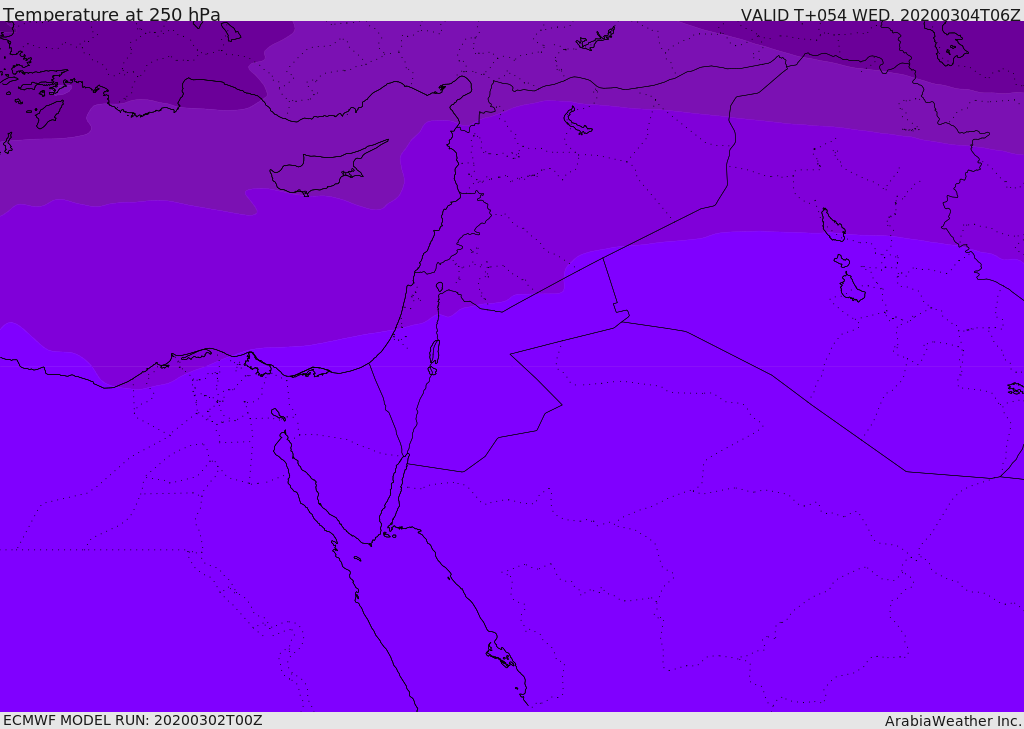Screen dimensions: 1024x729
Task: Click the Dead Sea outline on the map
Action: [x=434, y=353]
